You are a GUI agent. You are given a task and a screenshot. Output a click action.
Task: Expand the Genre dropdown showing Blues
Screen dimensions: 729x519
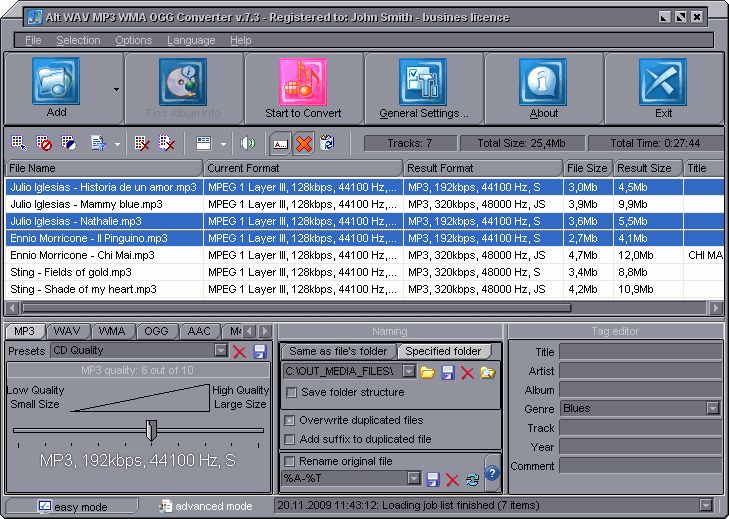point(712,408)
